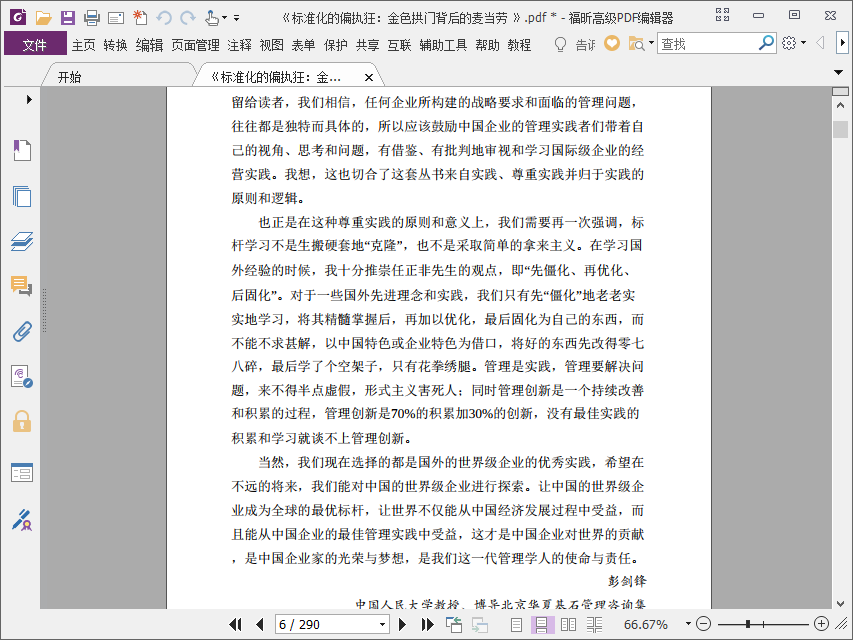Go to the next page
853x640 pixels.
pyautogui.click(x=403, y=624)
